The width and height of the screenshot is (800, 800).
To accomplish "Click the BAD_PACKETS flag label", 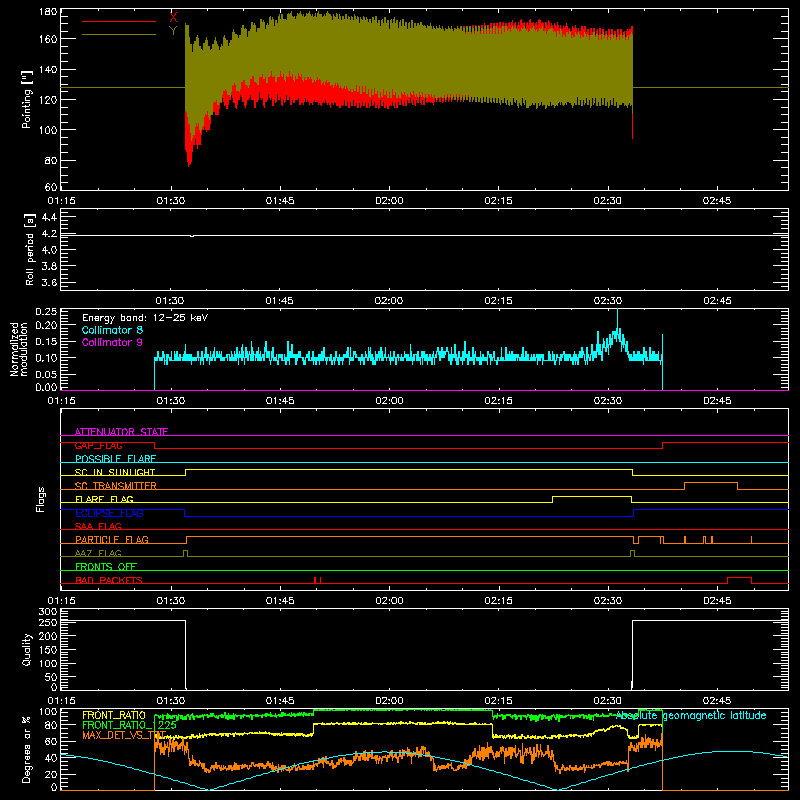I will coord(109,580).
